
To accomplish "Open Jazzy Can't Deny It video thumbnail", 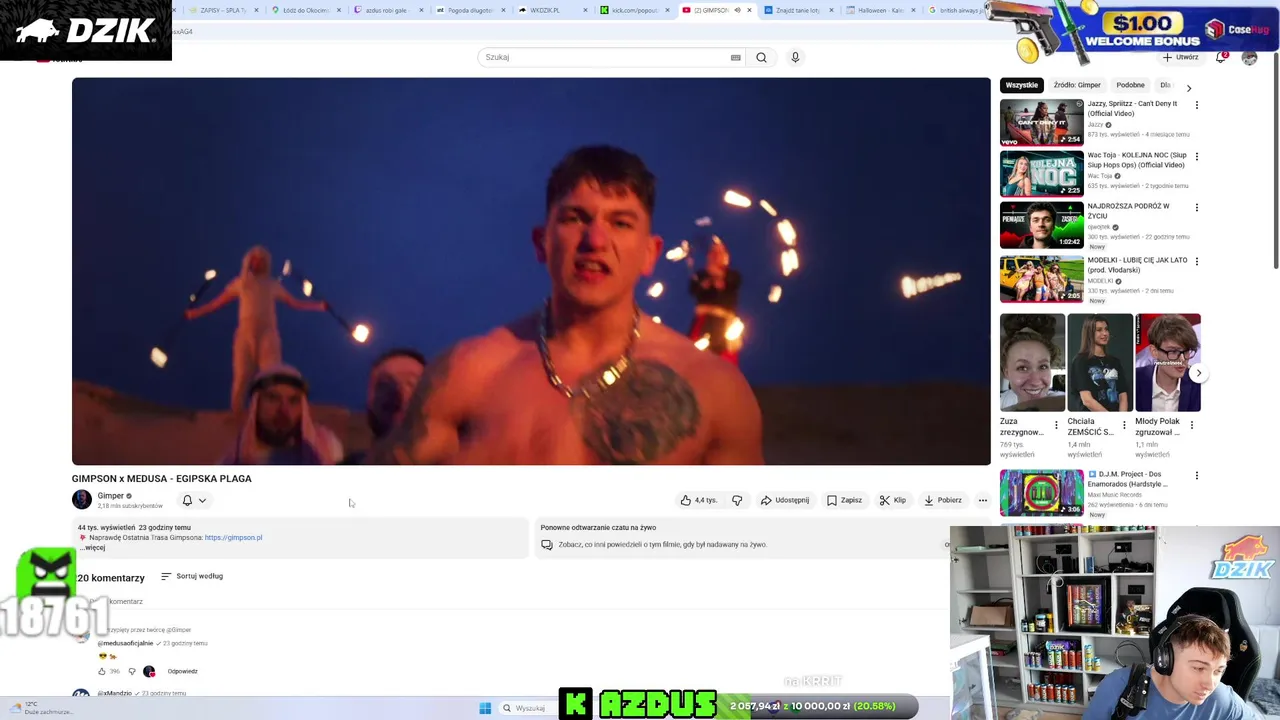I will click(x=1042, y=122).
